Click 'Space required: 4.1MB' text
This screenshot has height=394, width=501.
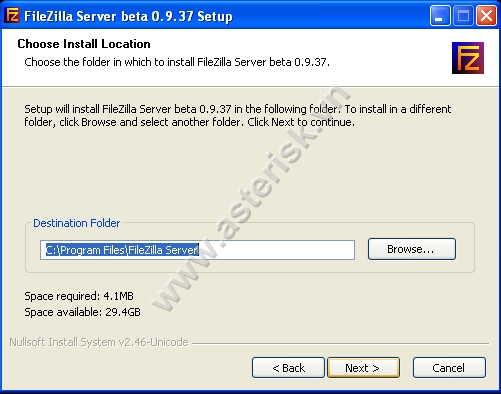[79, 296]
